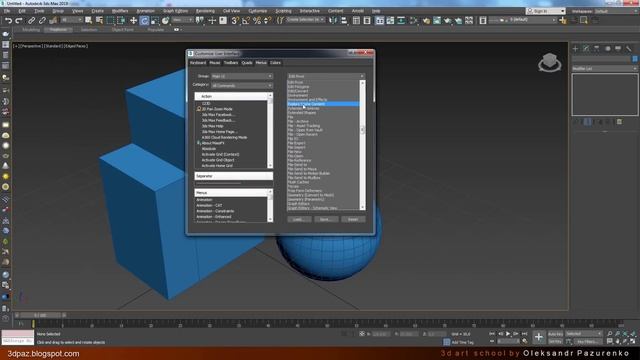Open the Display panel icon
Image resolution: width=640 pixels, height=360 pixels.
[x=618, y=49]
